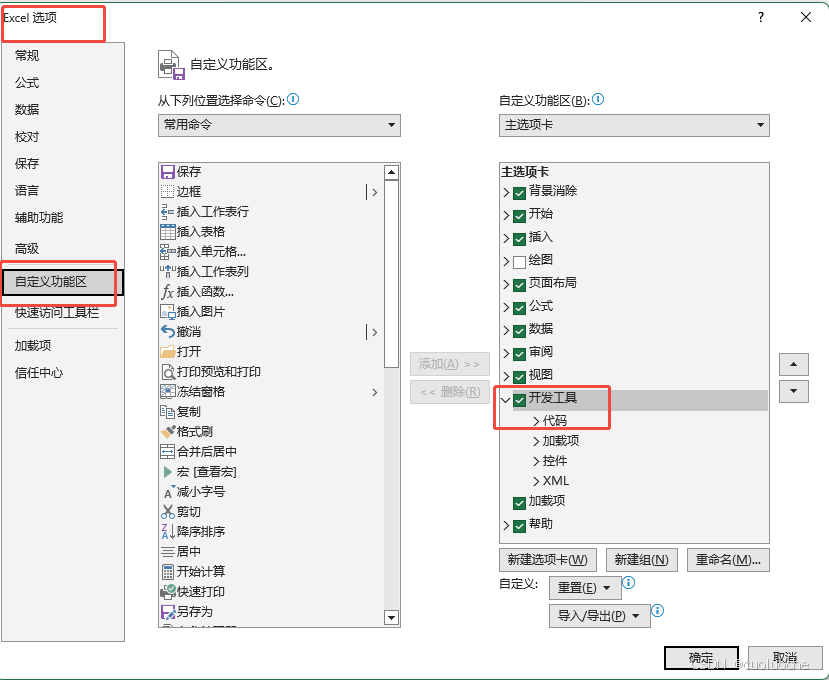Click the Merge and Center icon

click(168, 452)
